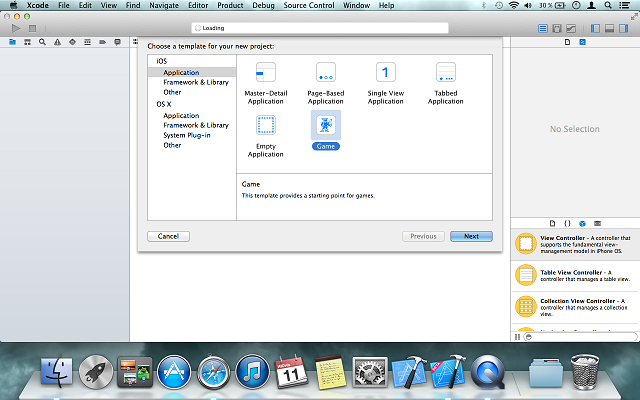The width and height of the screenshot is (640, 400).
Task: Select the Standard editor button
Action: [x=542, y=28]
